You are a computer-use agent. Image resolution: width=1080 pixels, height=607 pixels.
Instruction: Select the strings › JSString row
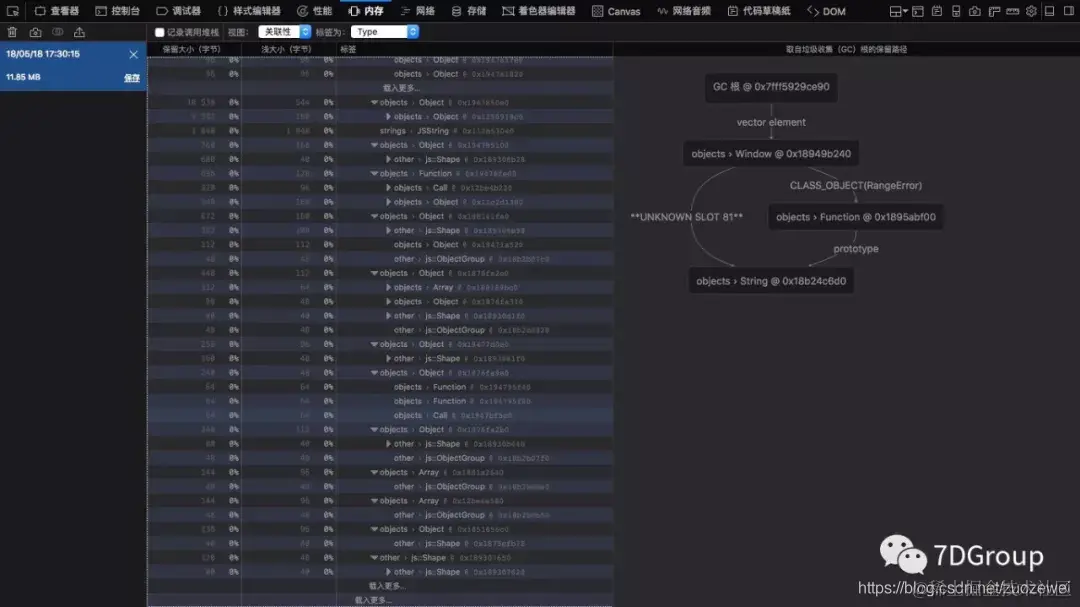[380, 131]
